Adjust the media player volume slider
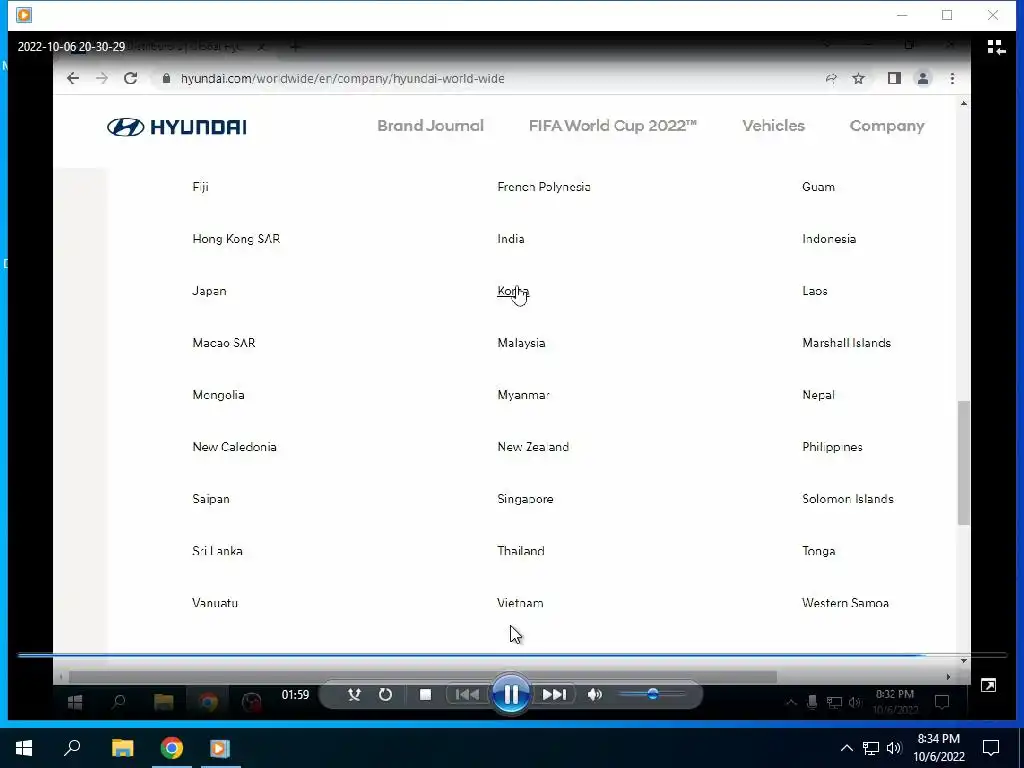This screenshot has height=768, width=1024. pyautogui.click(x=652, y=694)
